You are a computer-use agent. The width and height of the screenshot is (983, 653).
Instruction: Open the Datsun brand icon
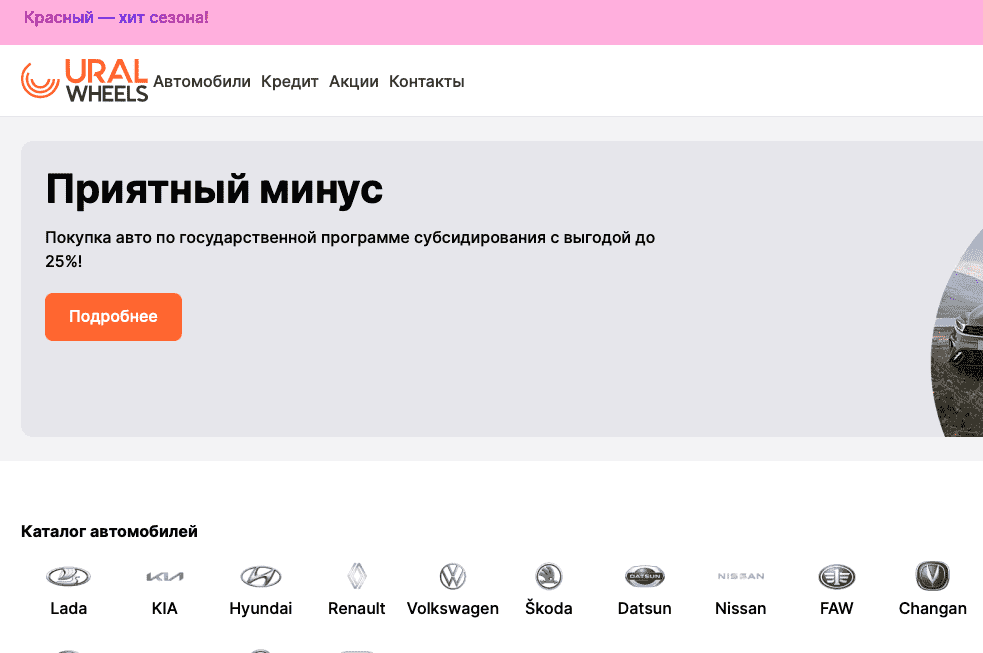click(644, 577)
